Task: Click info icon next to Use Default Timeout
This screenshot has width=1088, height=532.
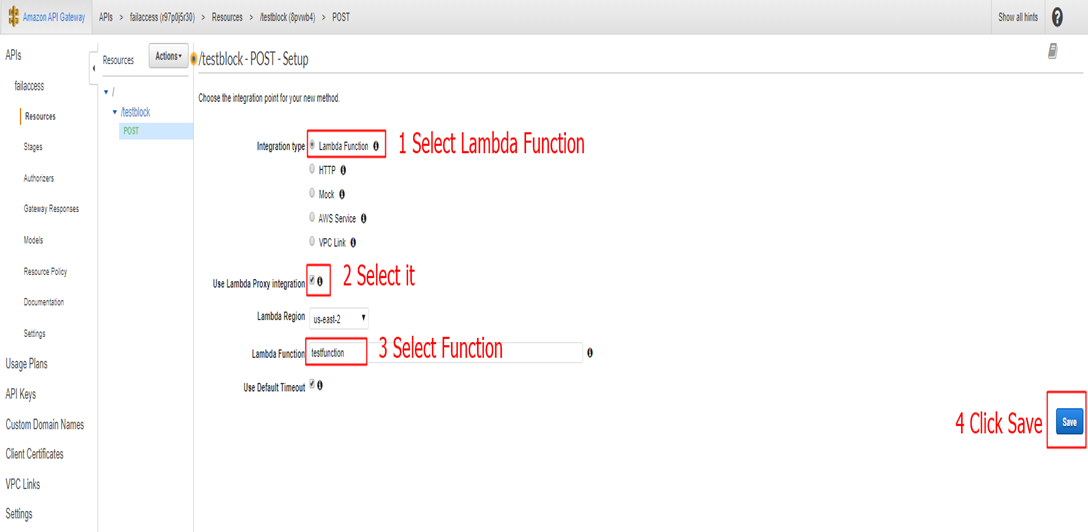Action: [321, 386]
